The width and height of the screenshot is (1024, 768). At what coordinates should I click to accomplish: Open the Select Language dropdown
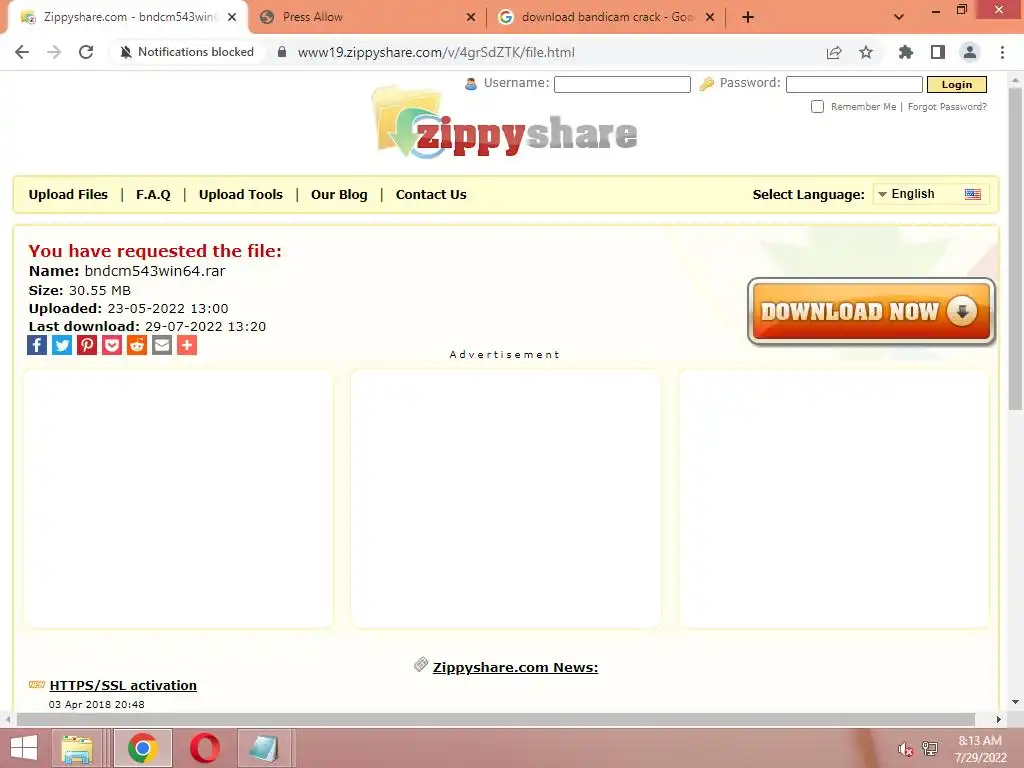click(x=931, y=194)
